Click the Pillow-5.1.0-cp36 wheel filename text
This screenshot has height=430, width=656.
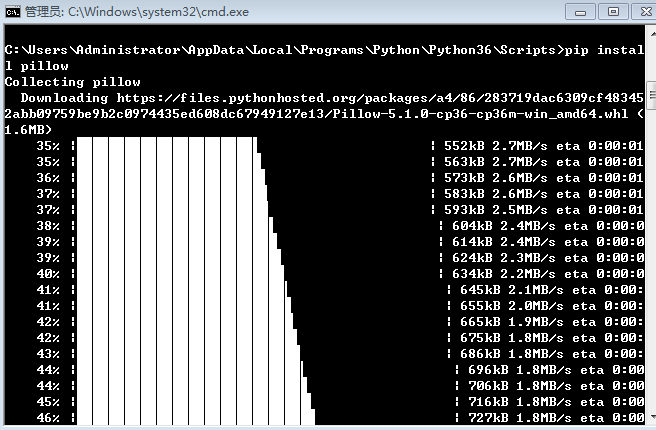tap(480, 114)
